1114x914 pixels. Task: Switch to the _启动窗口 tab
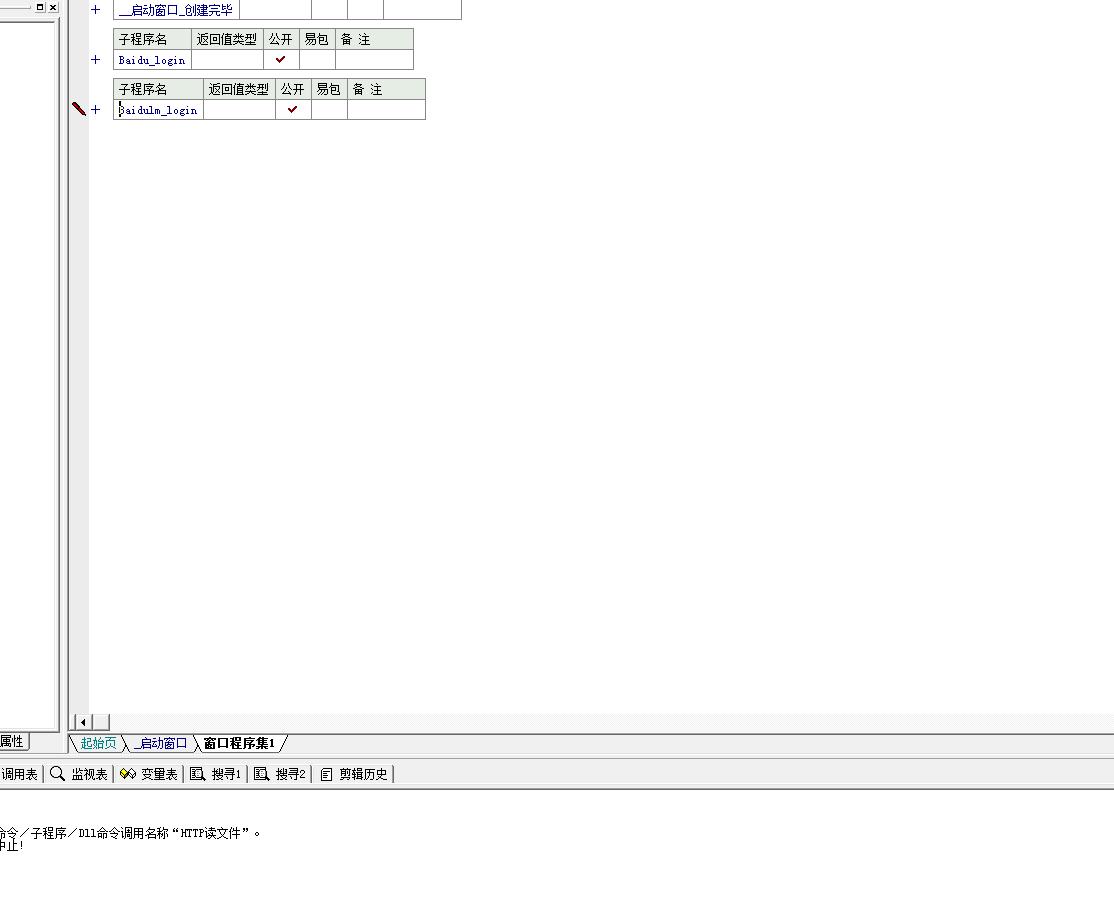pos(161,743)
